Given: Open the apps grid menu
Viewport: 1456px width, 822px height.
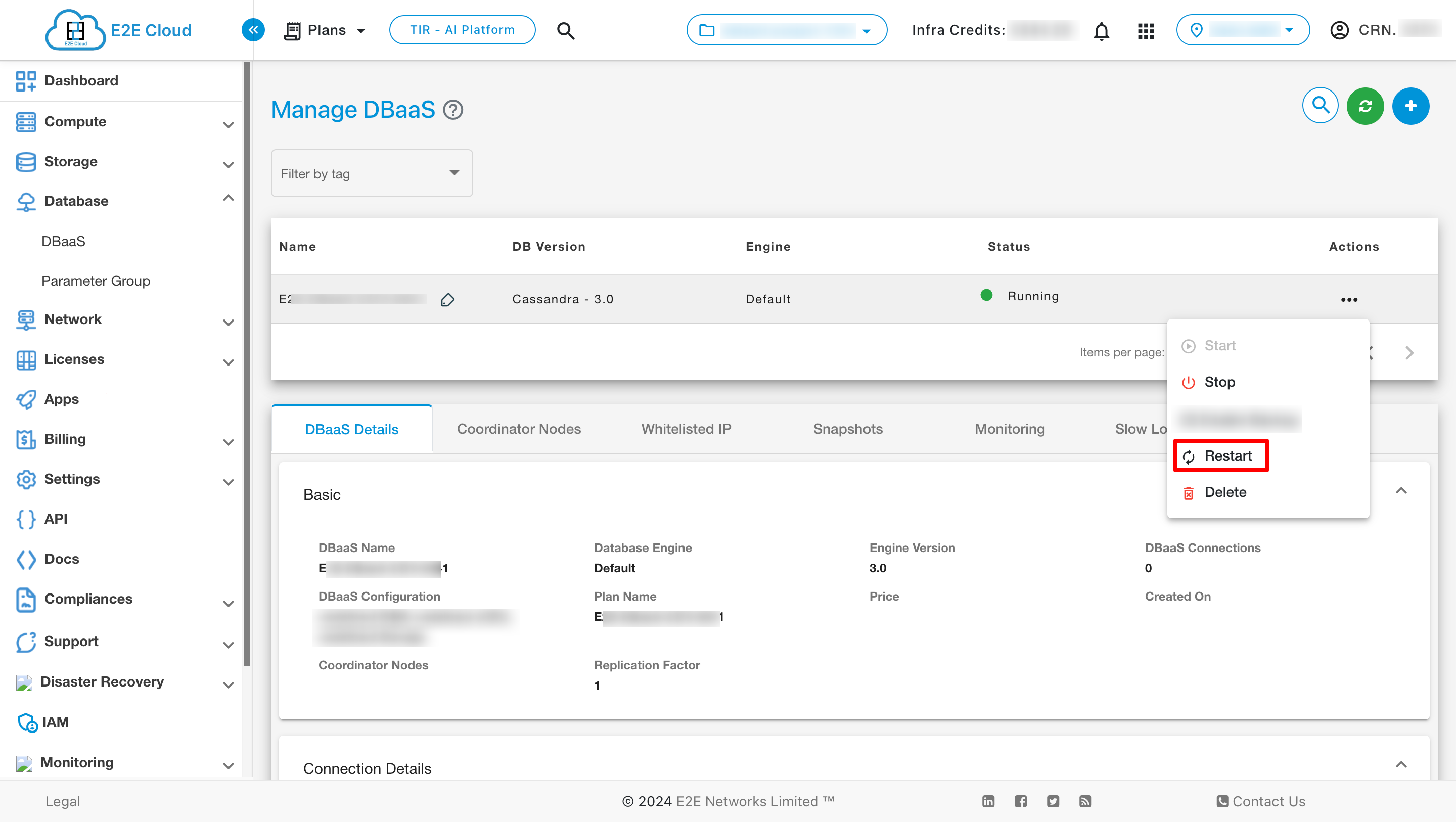Looking at the screenshot, I should point(1145,30).
